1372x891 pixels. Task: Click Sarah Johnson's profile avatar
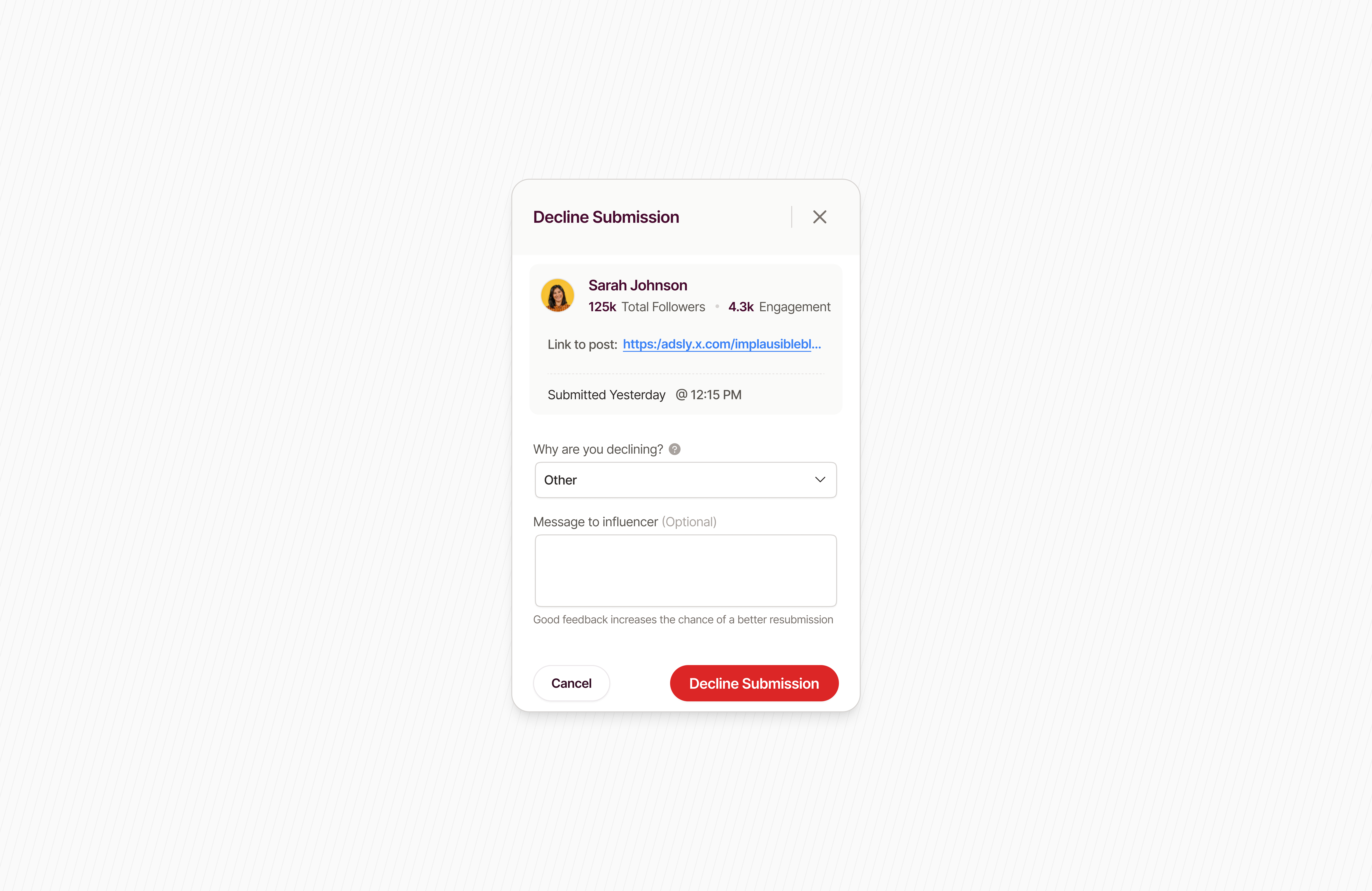(x=557, y=295)
